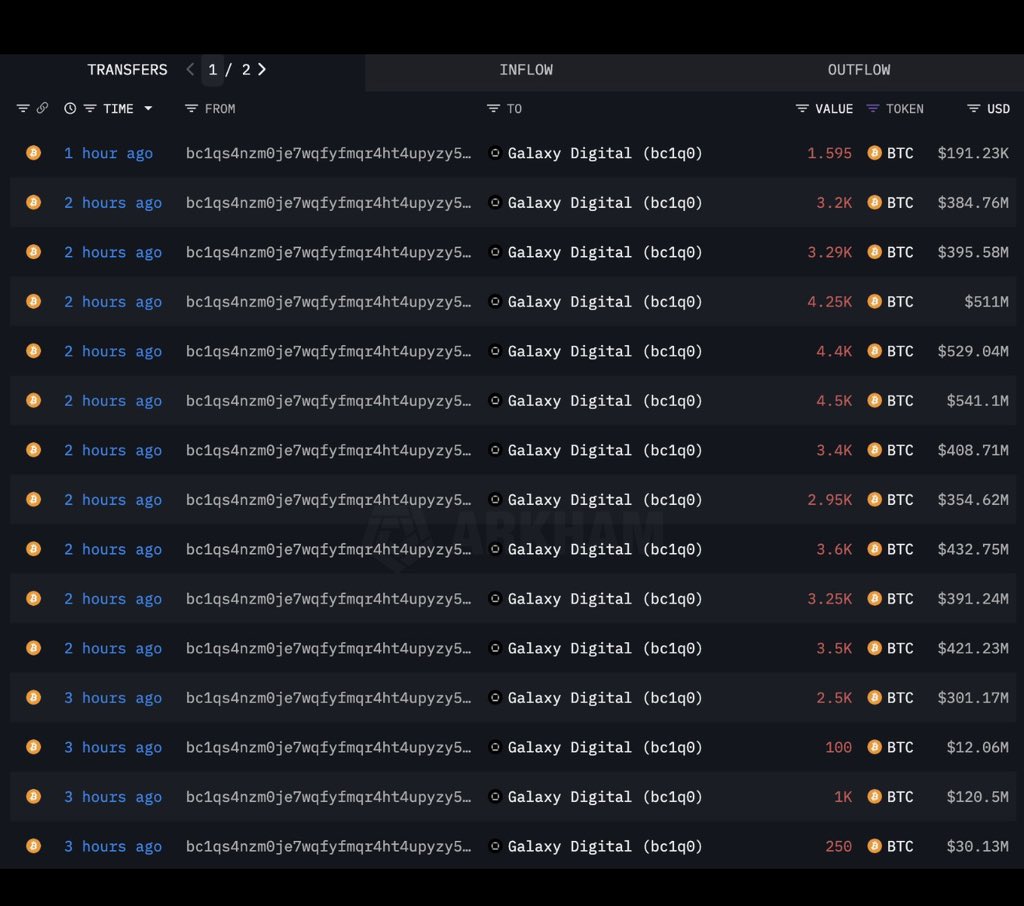Go to the previous transfers page
This screenshot has width=1024, height=906.
(190, 69)
